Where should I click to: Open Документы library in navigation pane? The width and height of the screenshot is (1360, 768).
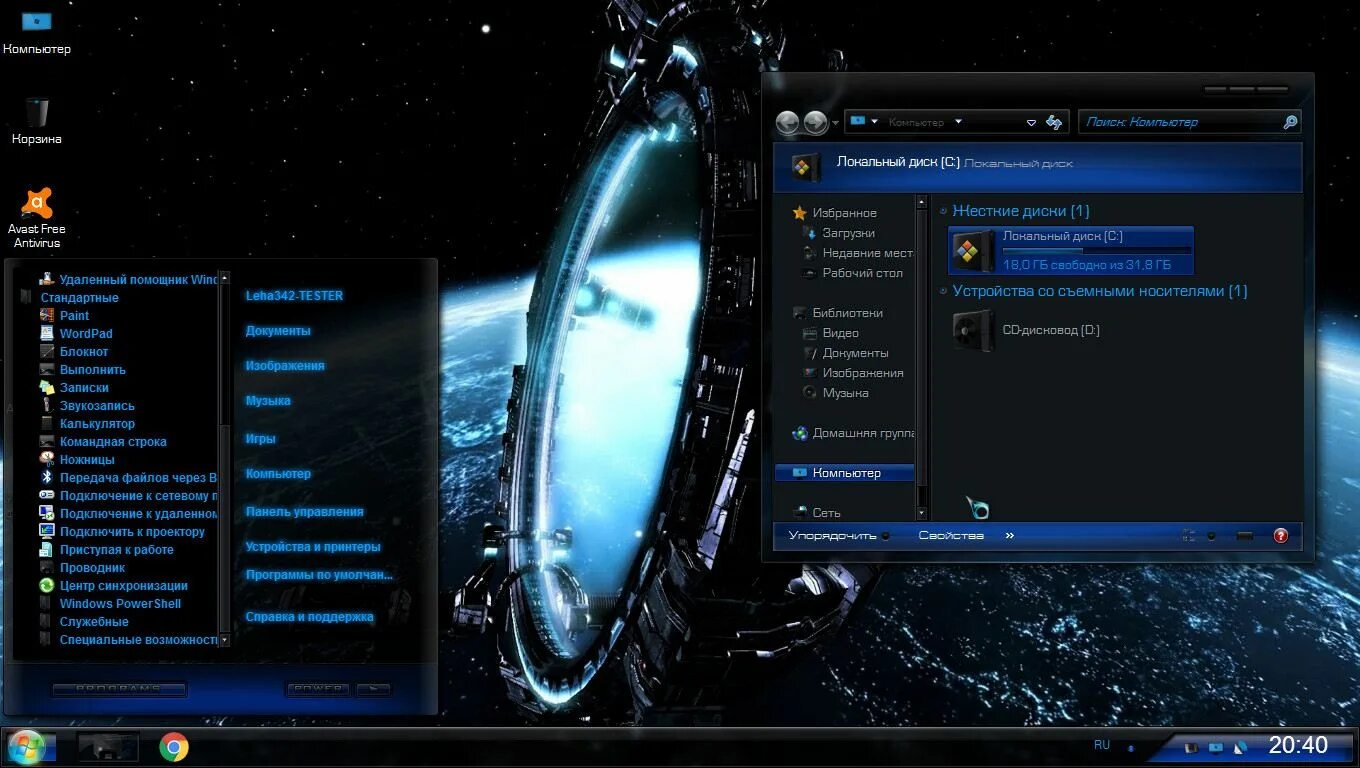pyautogui.click(x=846, y=353)
